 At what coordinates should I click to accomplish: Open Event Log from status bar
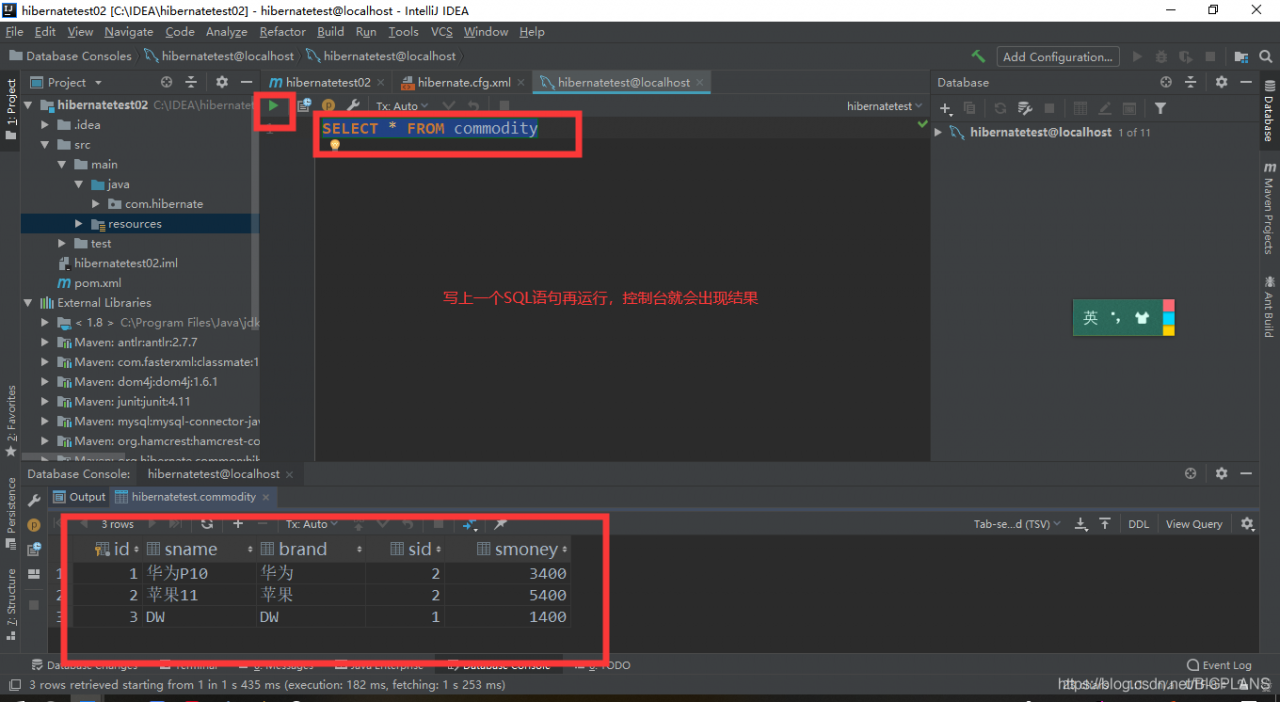coord(1219,665)
